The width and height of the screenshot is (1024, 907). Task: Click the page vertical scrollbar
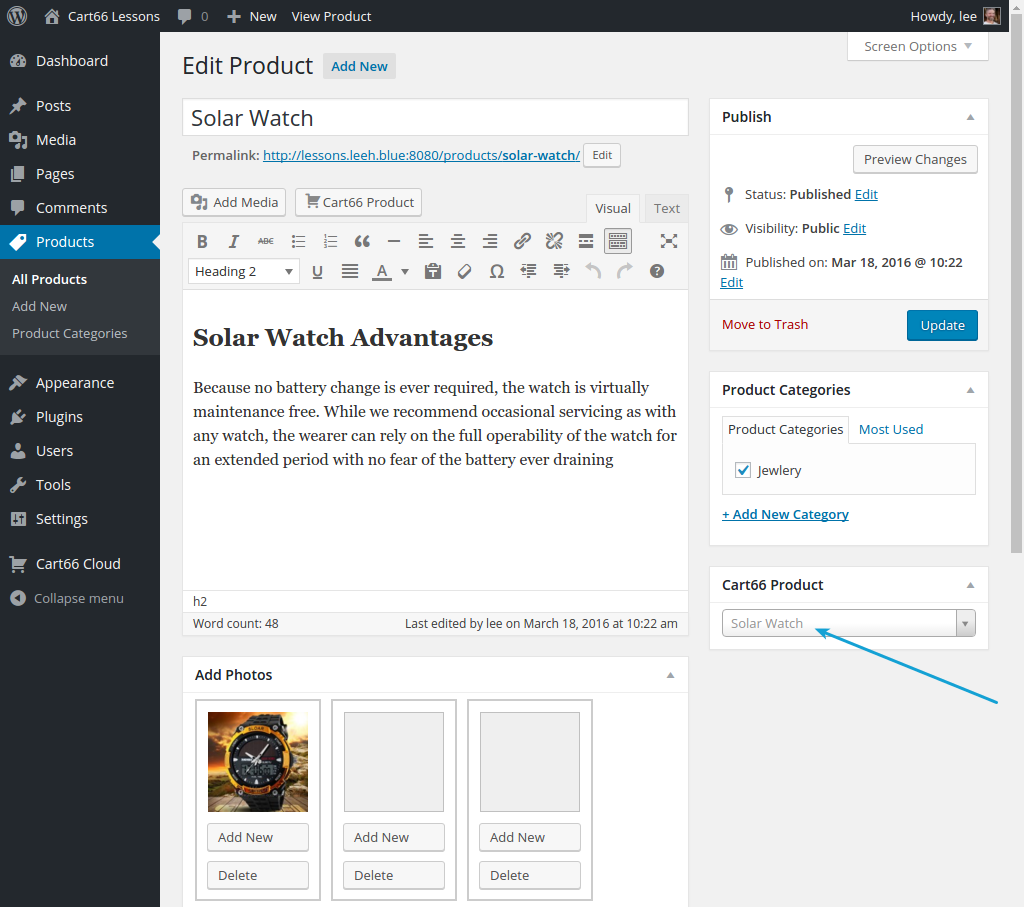click(1017, 283)
